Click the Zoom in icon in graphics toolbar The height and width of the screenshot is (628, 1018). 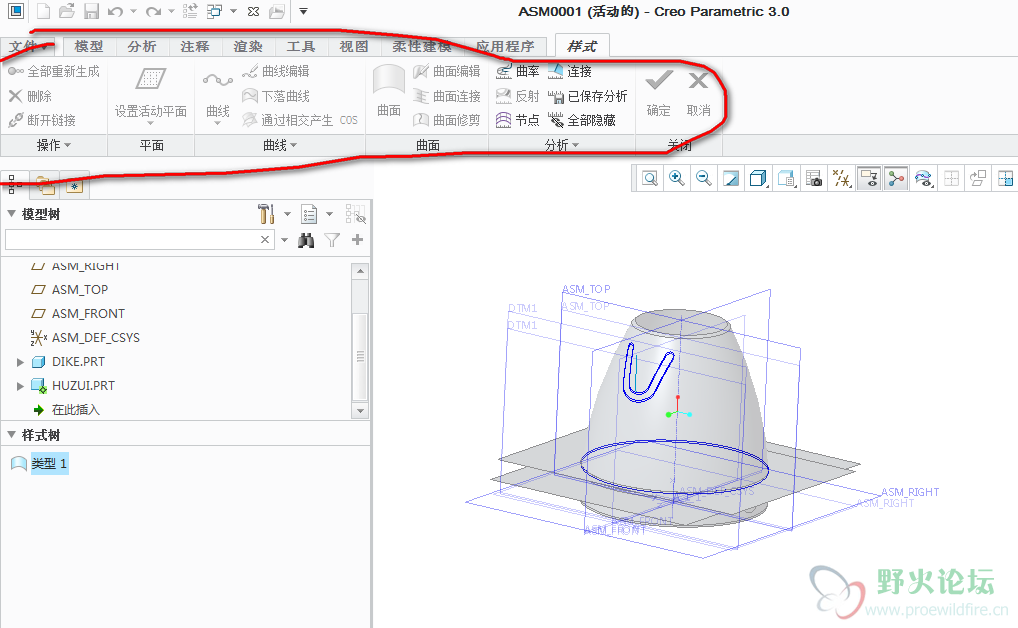pyautogui.click(x=677, y=178)
